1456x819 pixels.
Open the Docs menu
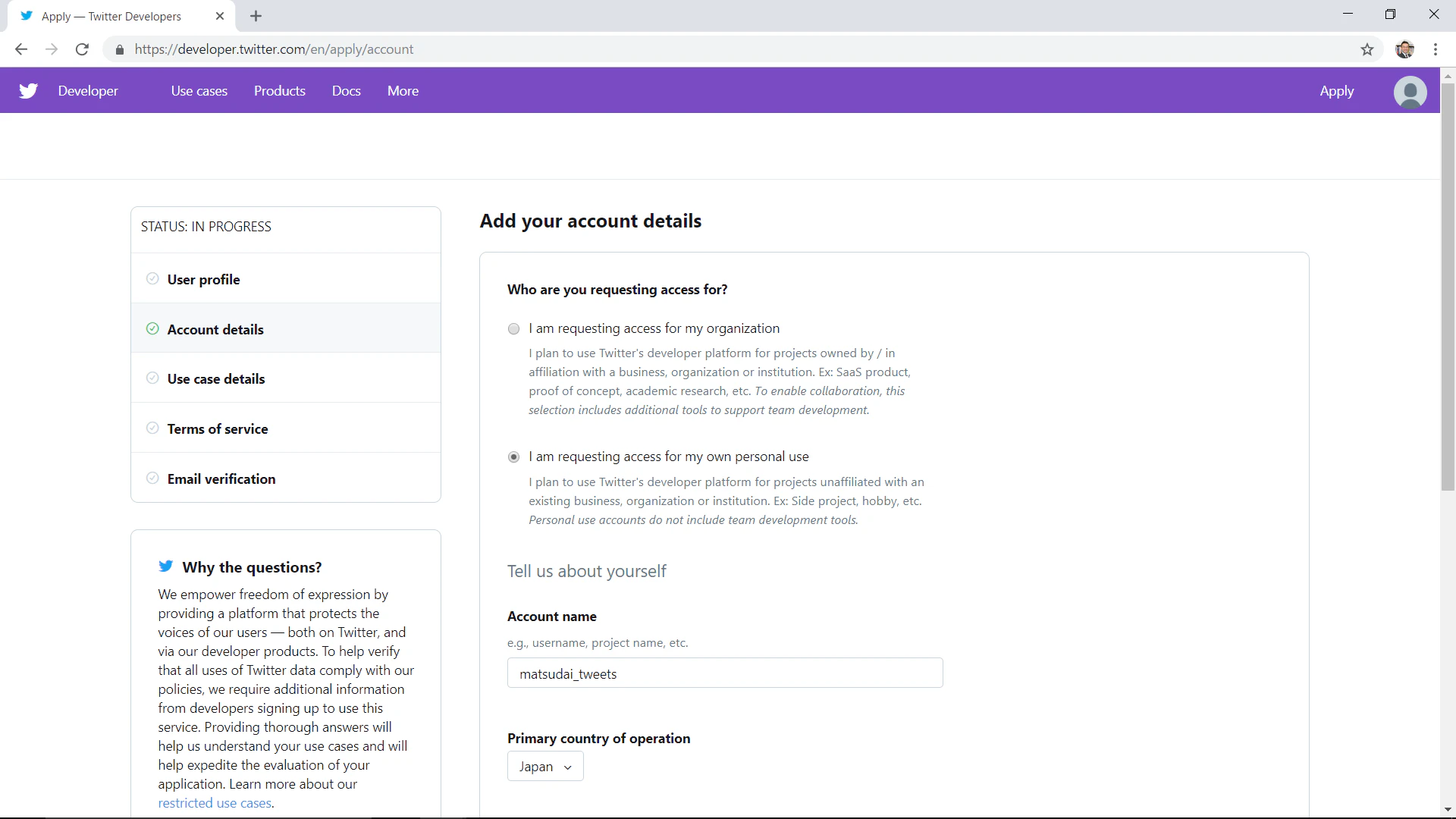(347, 91)
